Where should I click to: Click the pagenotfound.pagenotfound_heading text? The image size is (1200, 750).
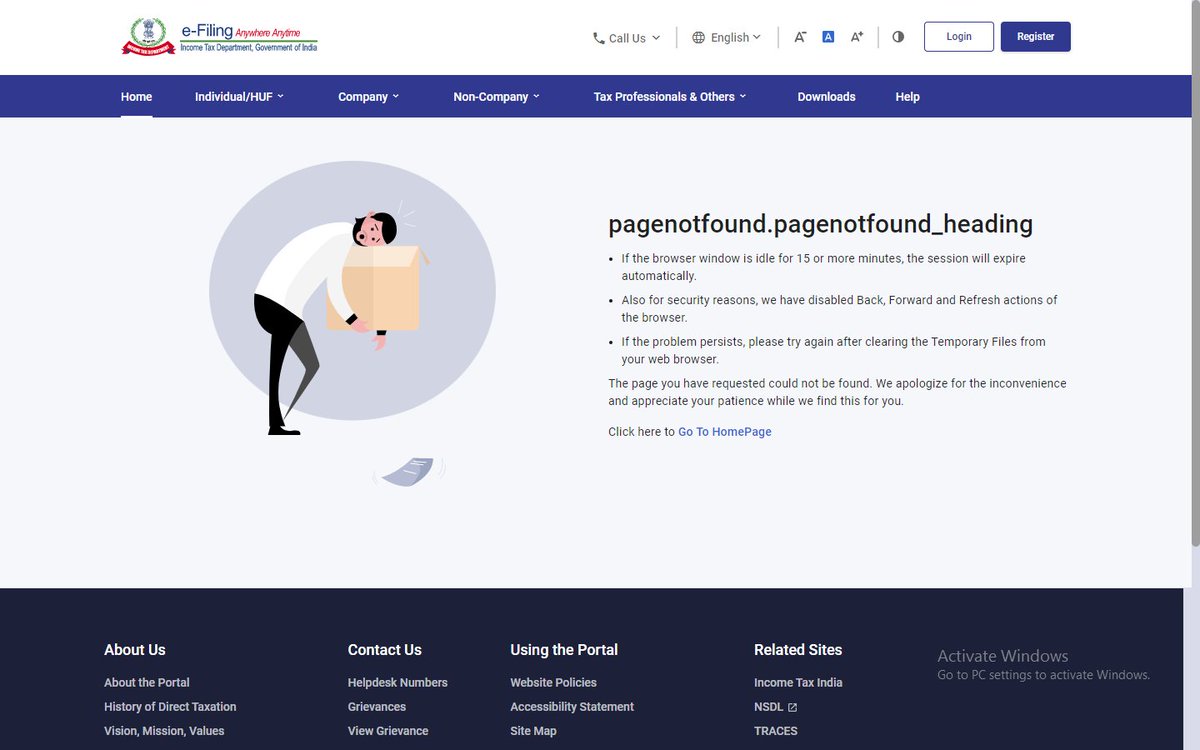tap(820, 224)
